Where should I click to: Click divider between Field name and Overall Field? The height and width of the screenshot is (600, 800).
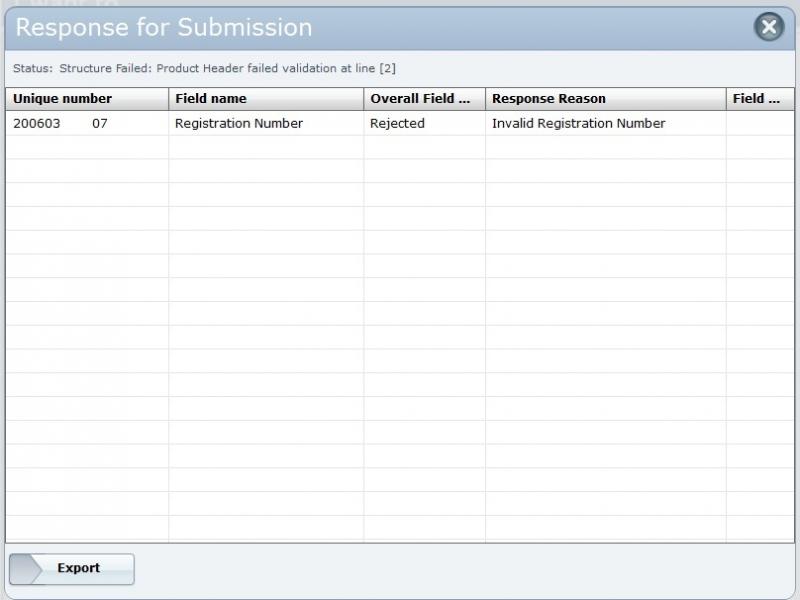(364, 99)
